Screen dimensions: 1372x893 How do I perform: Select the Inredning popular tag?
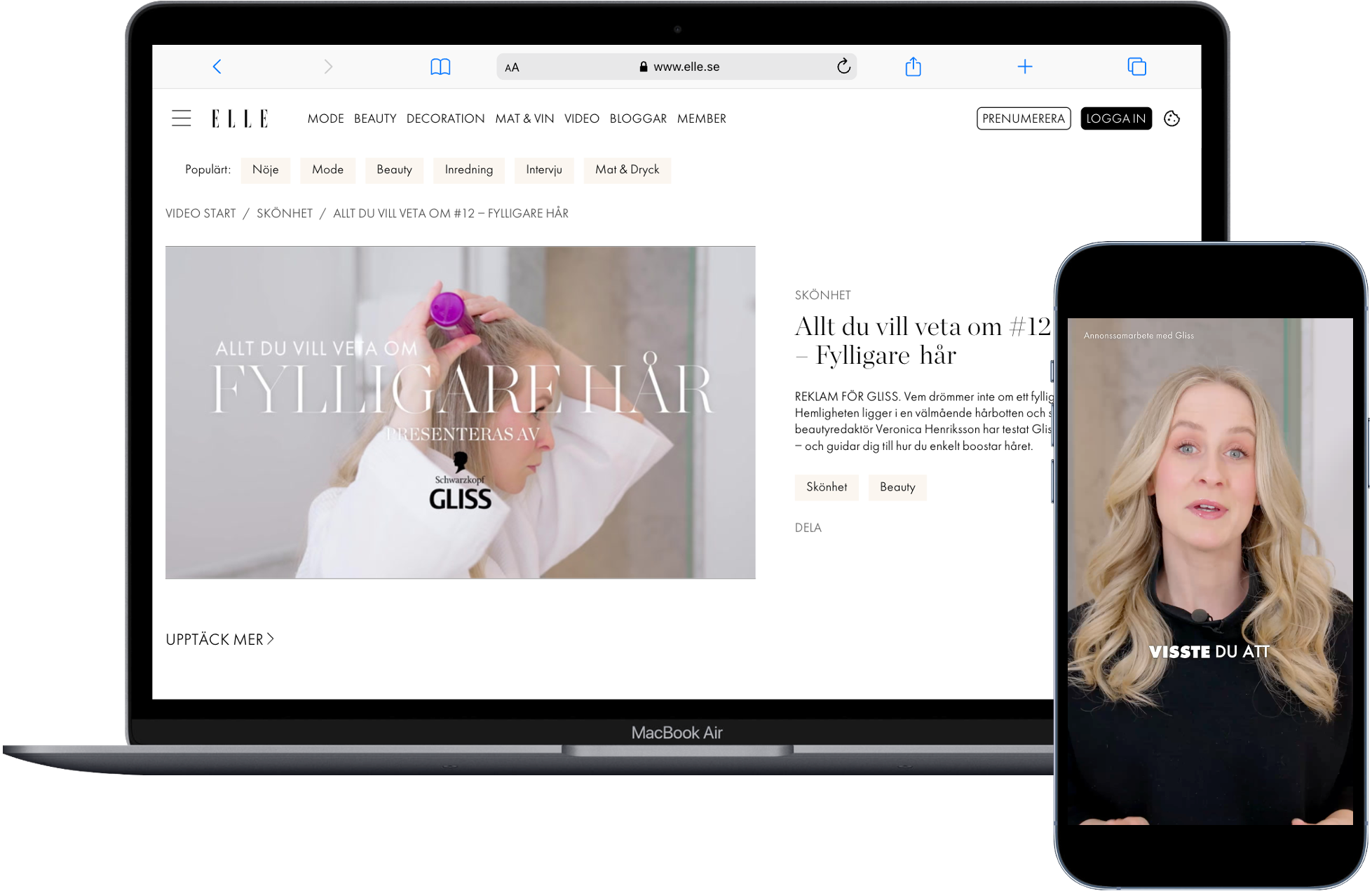coord(468,170)
